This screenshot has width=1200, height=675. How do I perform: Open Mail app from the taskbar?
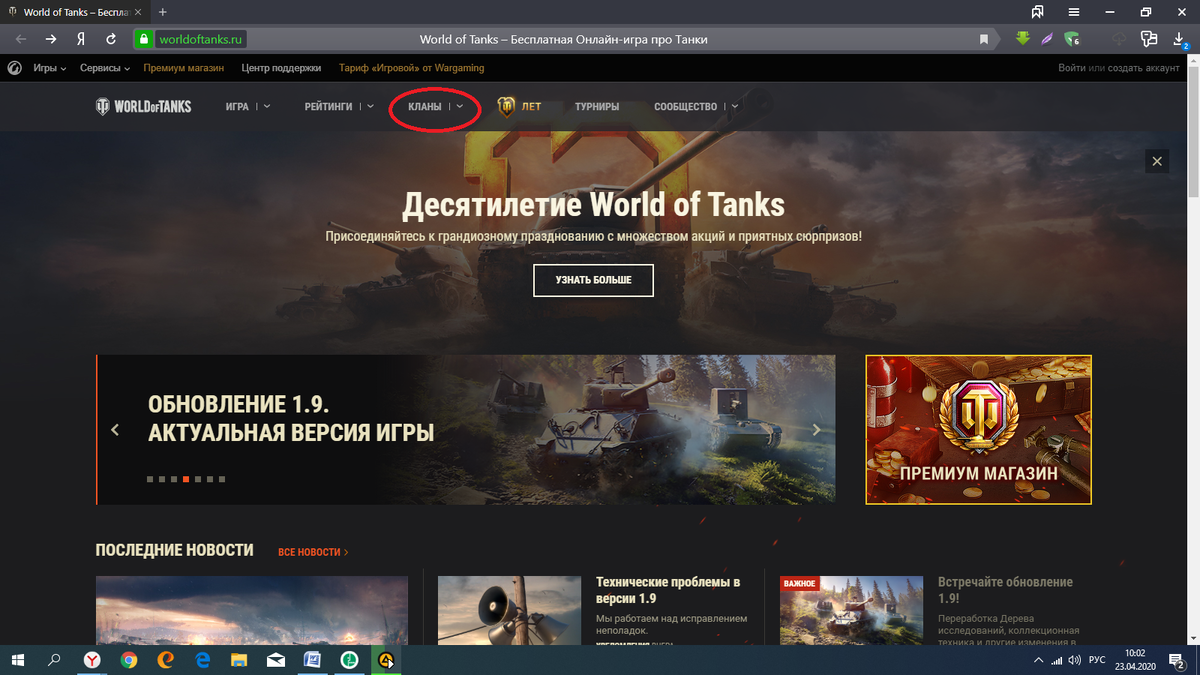point(275,660)
